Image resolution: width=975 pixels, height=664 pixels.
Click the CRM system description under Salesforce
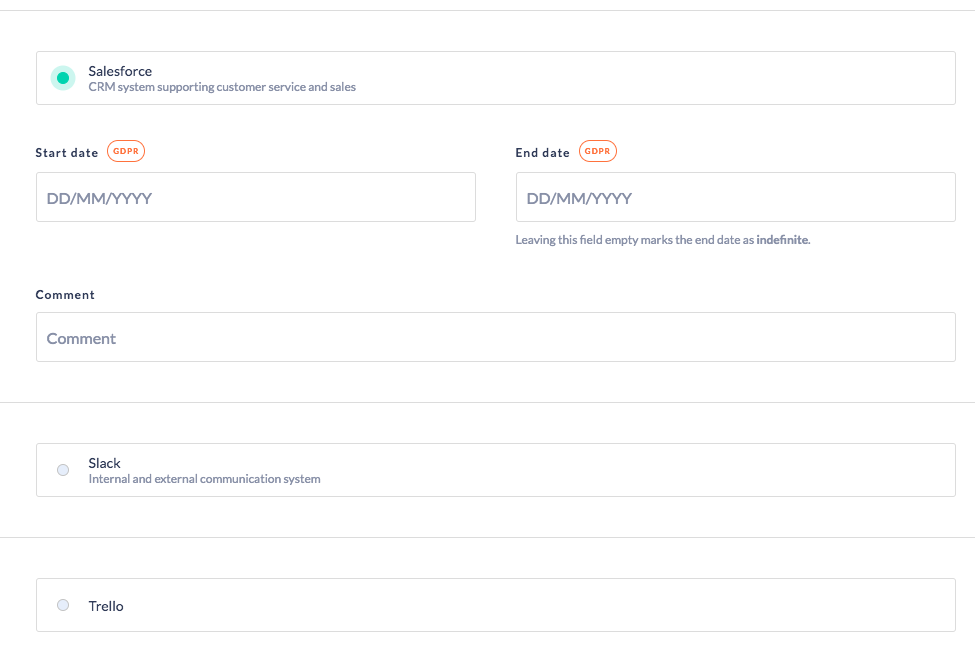click(x=222, y=87)
